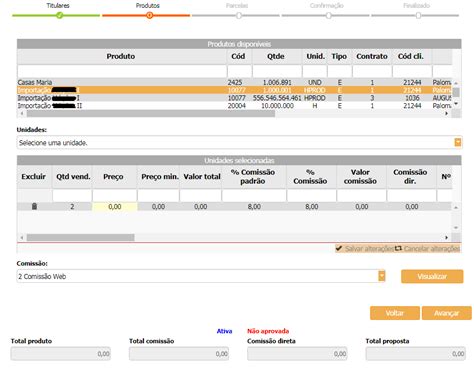The width and height of the screenshot is (474, 371).
Task: Click the Avançar button
Action: 447,313
